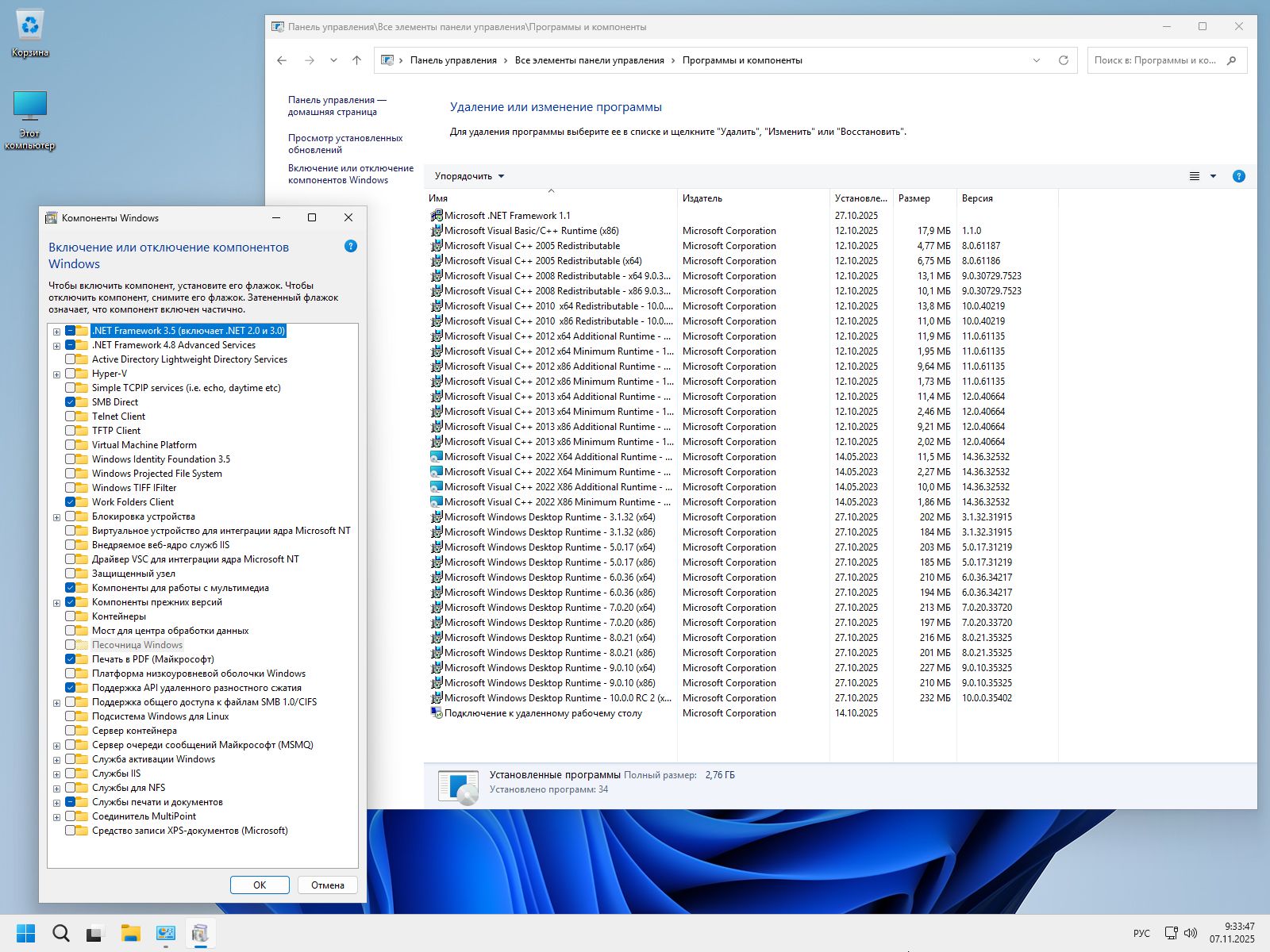Click the view mode list icon
The width and height of the screenshot is (1270, 952).
tap(1195, 176)
